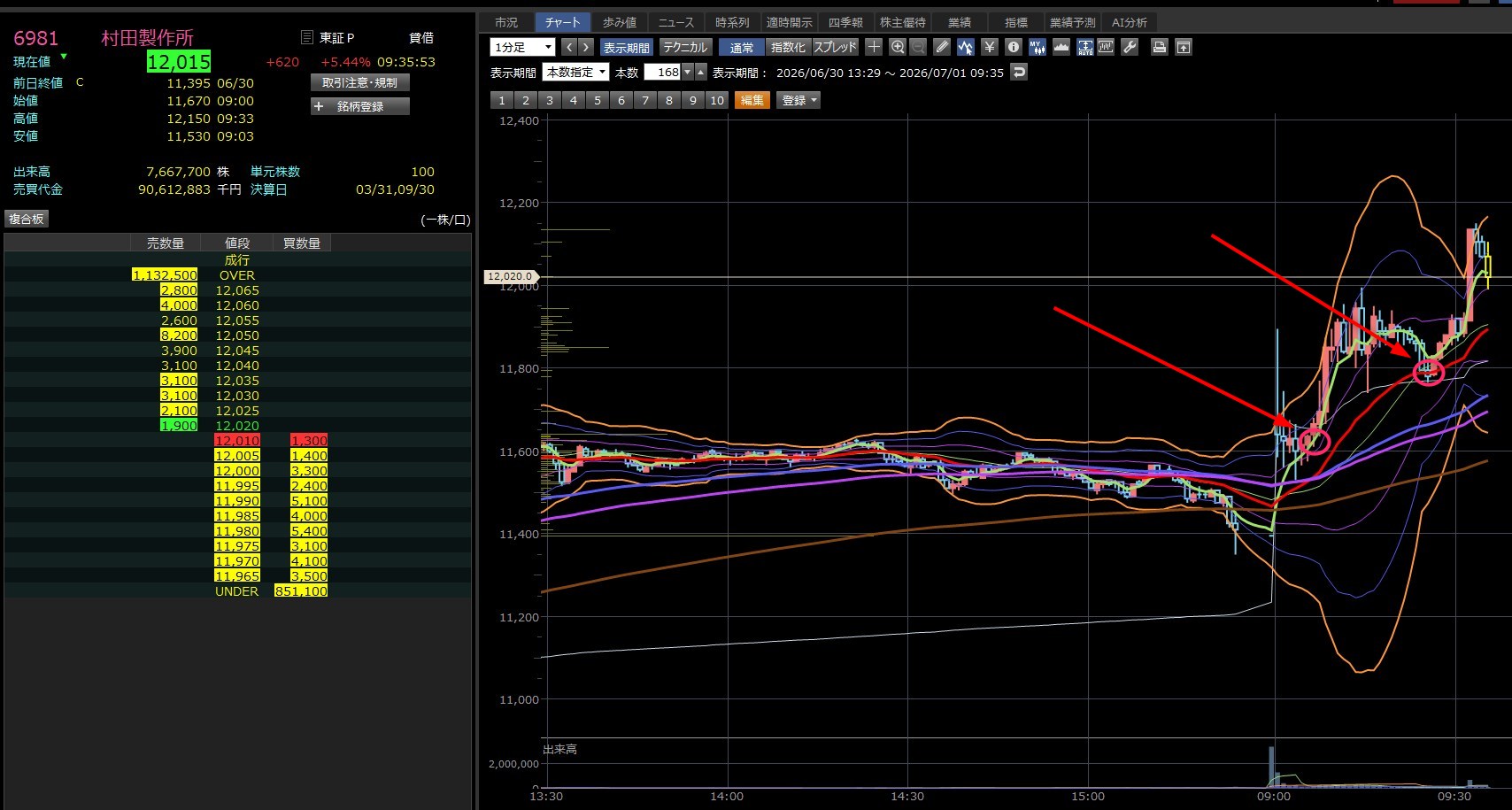Open the MY chart settings icon

coord(1038,47)
